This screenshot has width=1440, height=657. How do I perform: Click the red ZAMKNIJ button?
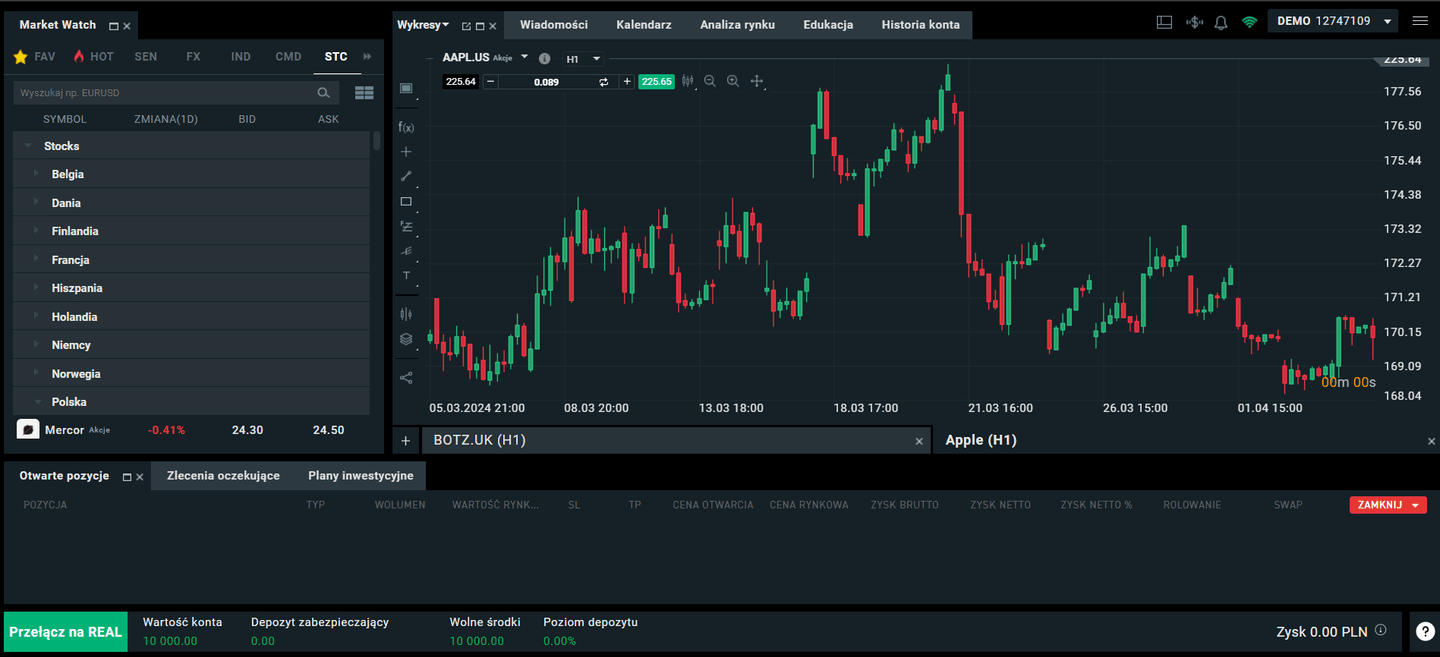(1388, 505)
